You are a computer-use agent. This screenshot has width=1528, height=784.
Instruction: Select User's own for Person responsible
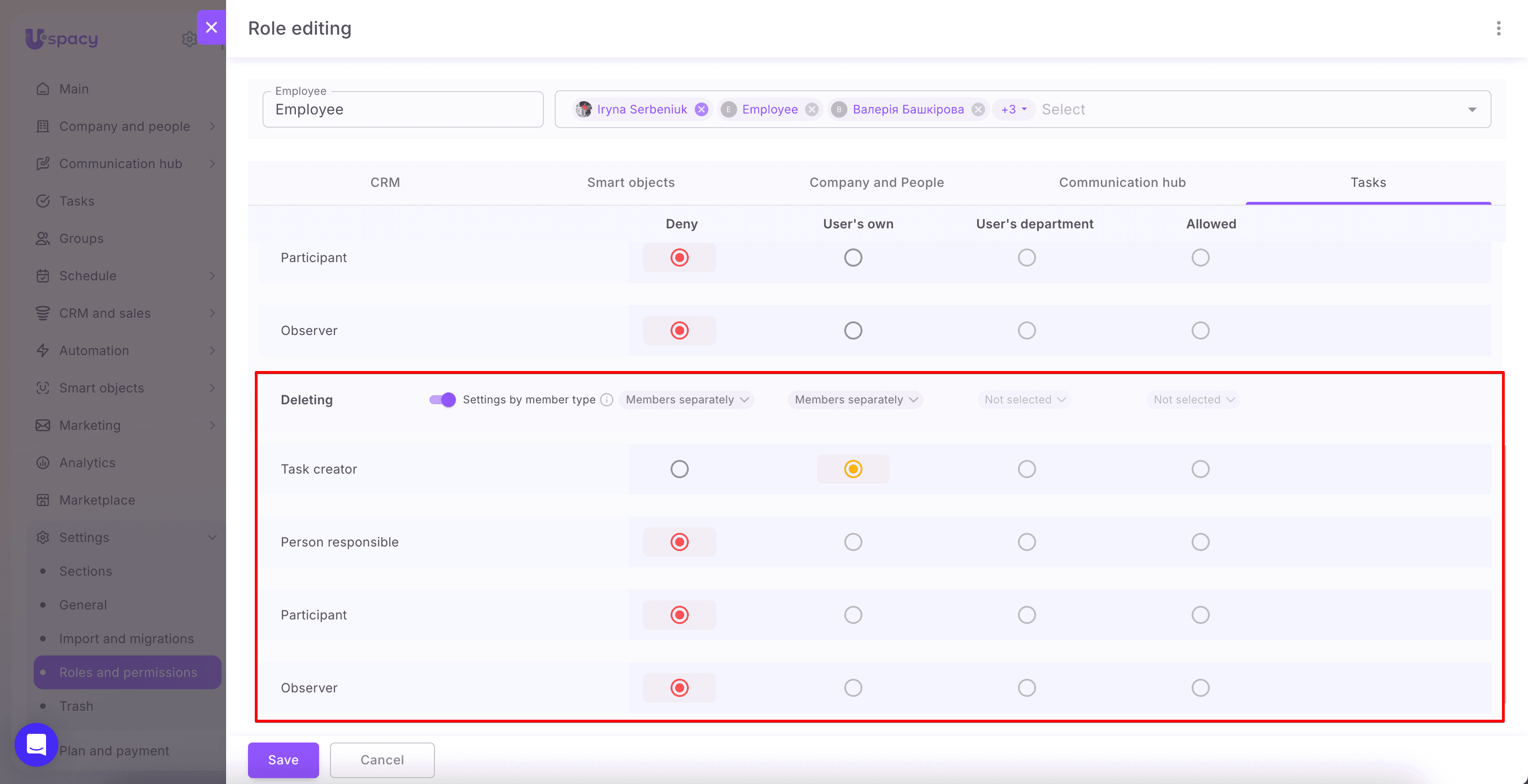[853, 542]
